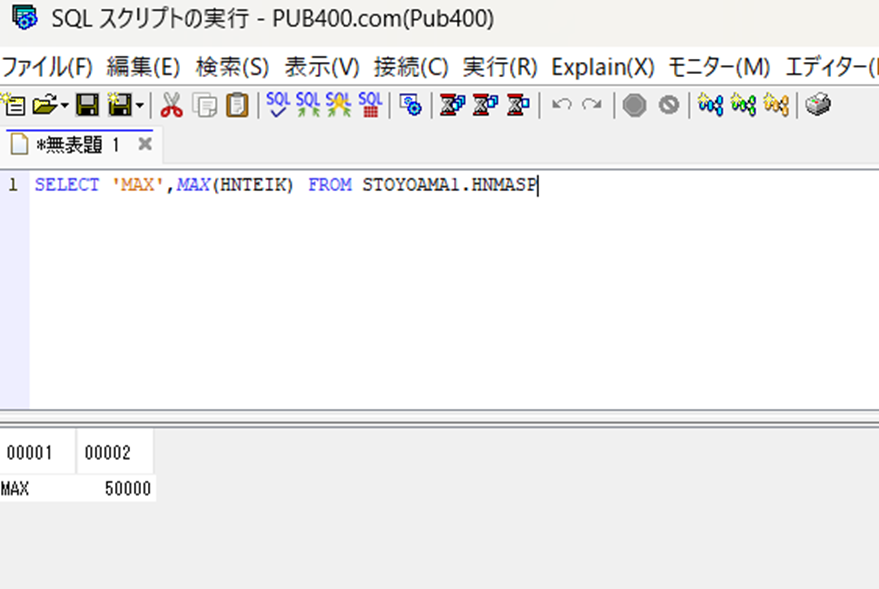Viewport: 879px width, 589px height.
Task: Save the script with the floppy disk icon
Action: click(x=87, y=105)
